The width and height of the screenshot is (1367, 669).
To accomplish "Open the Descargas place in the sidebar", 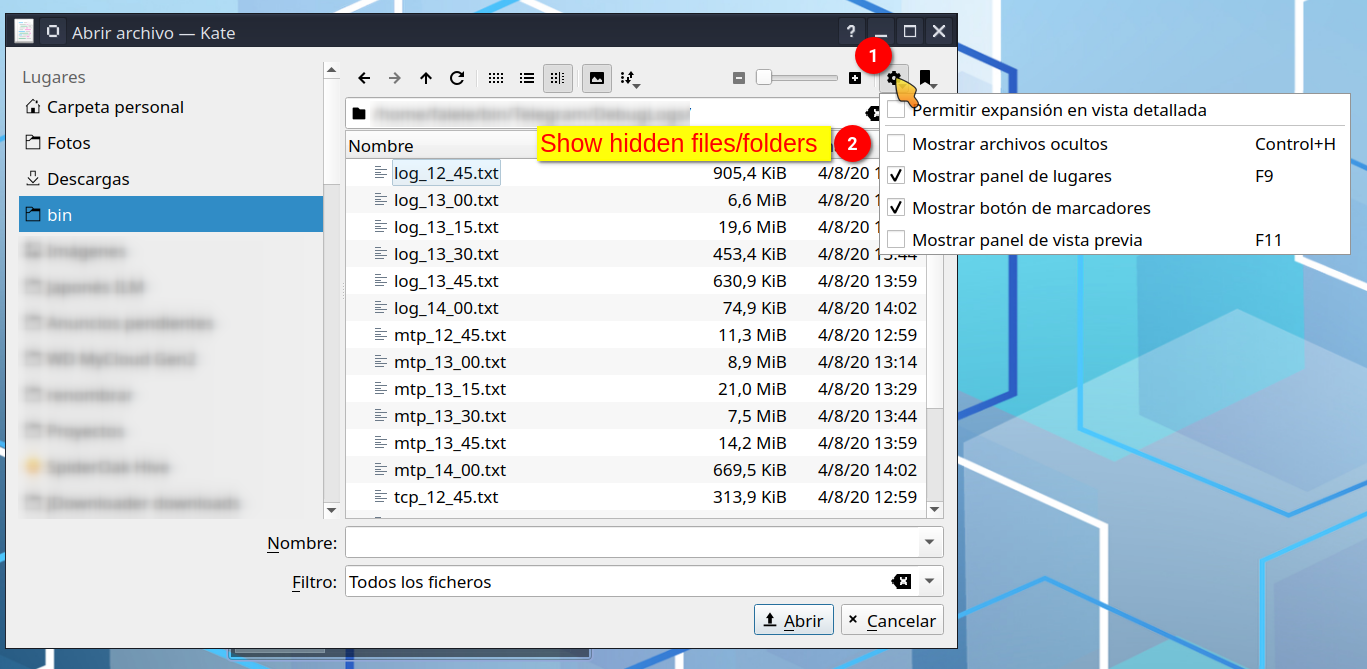I will [x=90, y=178].
